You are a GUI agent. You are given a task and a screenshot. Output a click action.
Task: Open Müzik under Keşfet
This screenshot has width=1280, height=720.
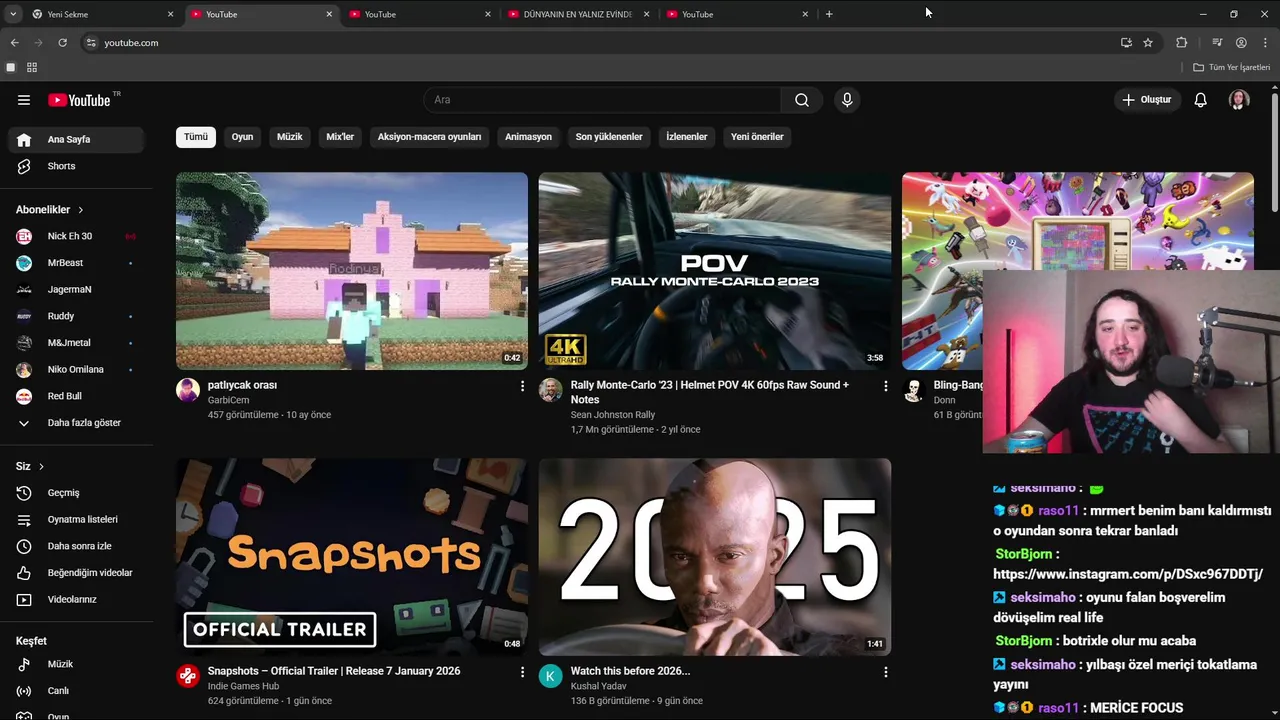(x=78, y=664)
